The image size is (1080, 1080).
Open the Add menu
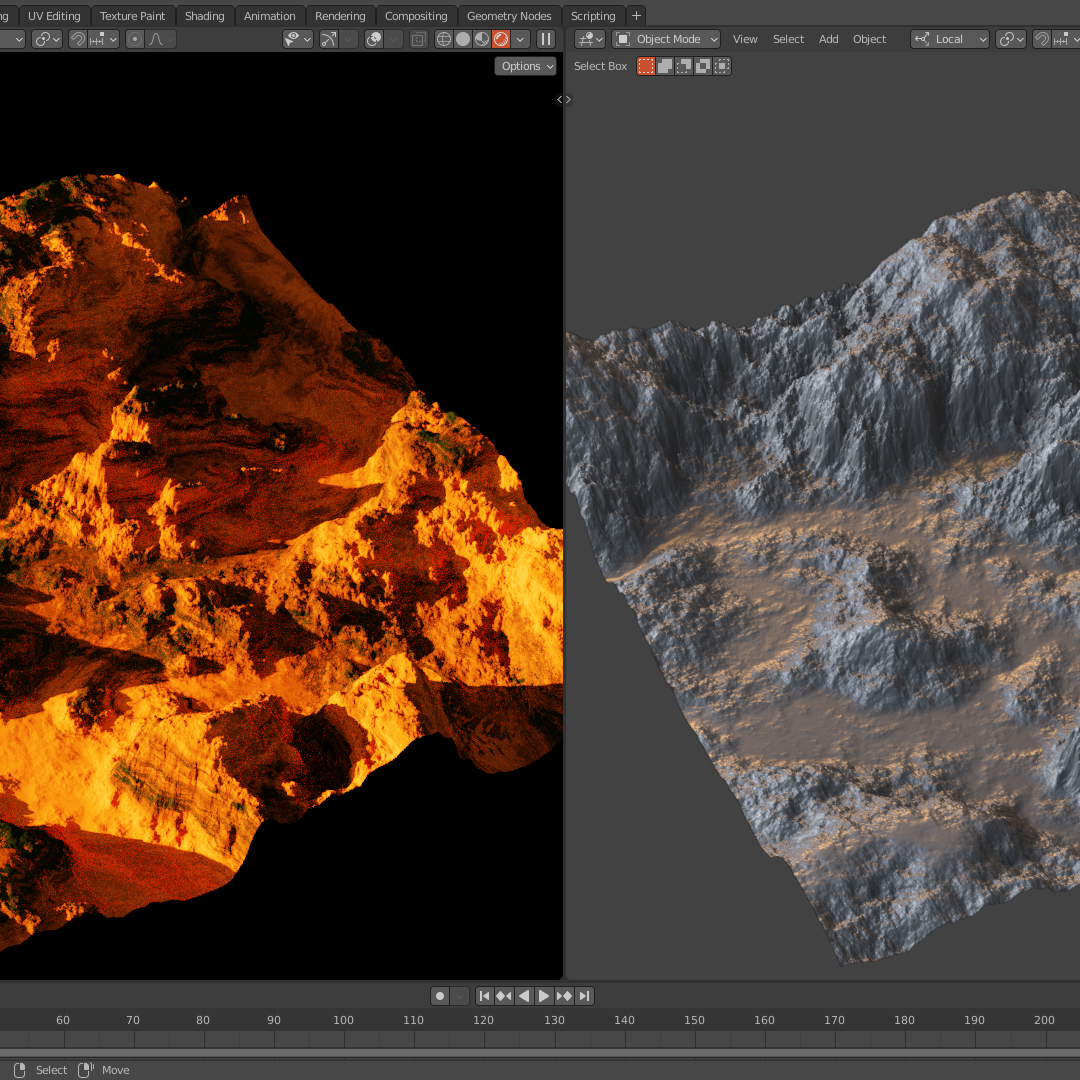click(829, 39)
